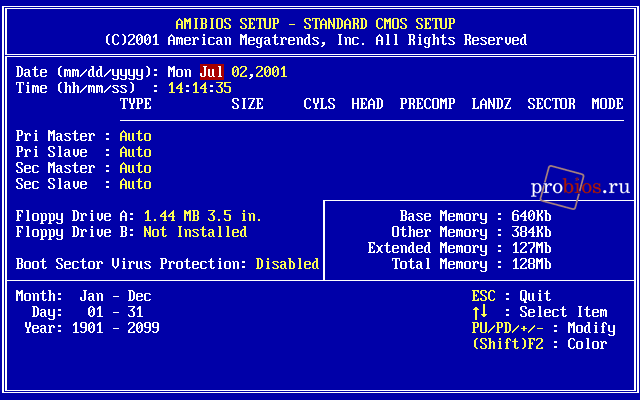This screenshot has height=400, width=640.
Task: Select the highlighted month field Jul
Action: 211,72
